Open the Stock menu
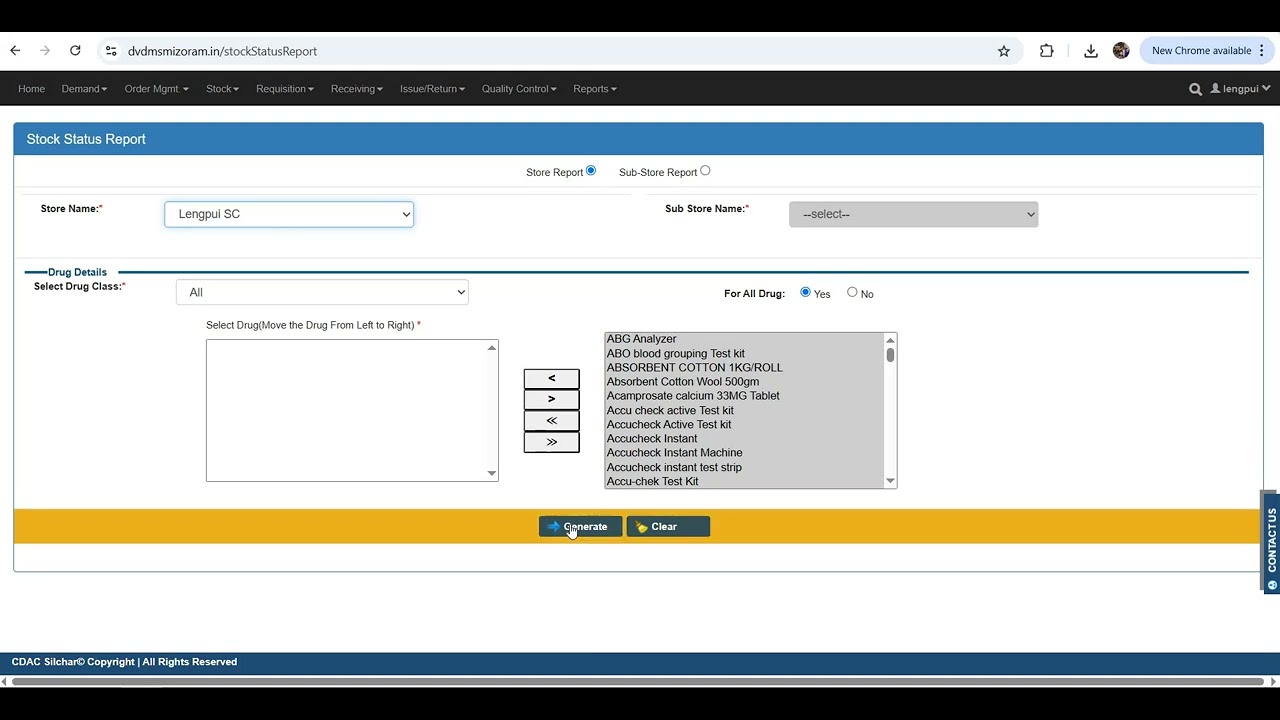The height and width of the screenshot is (720, 1280). coord(222,89)
